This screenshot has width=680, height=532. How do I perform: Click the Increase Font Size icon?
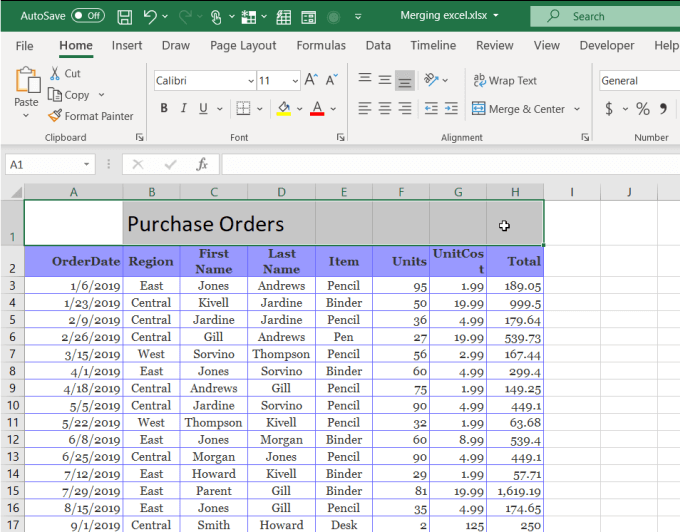click(311, 80)
